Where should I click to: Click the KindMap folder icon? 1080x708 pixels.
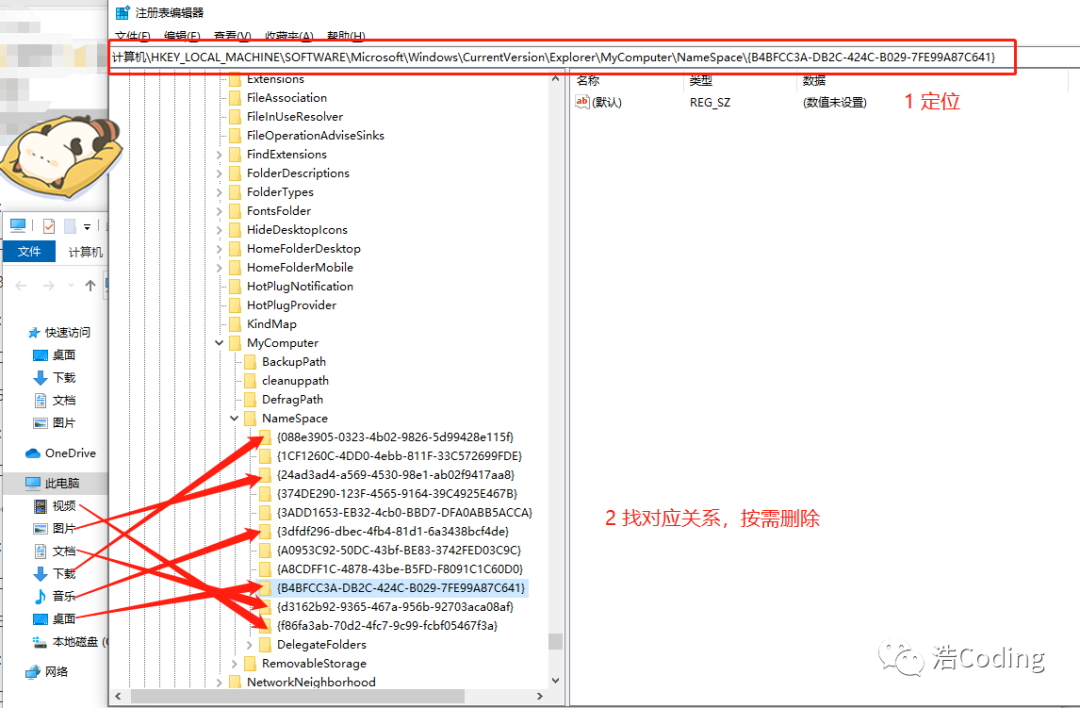coord(235,324)
